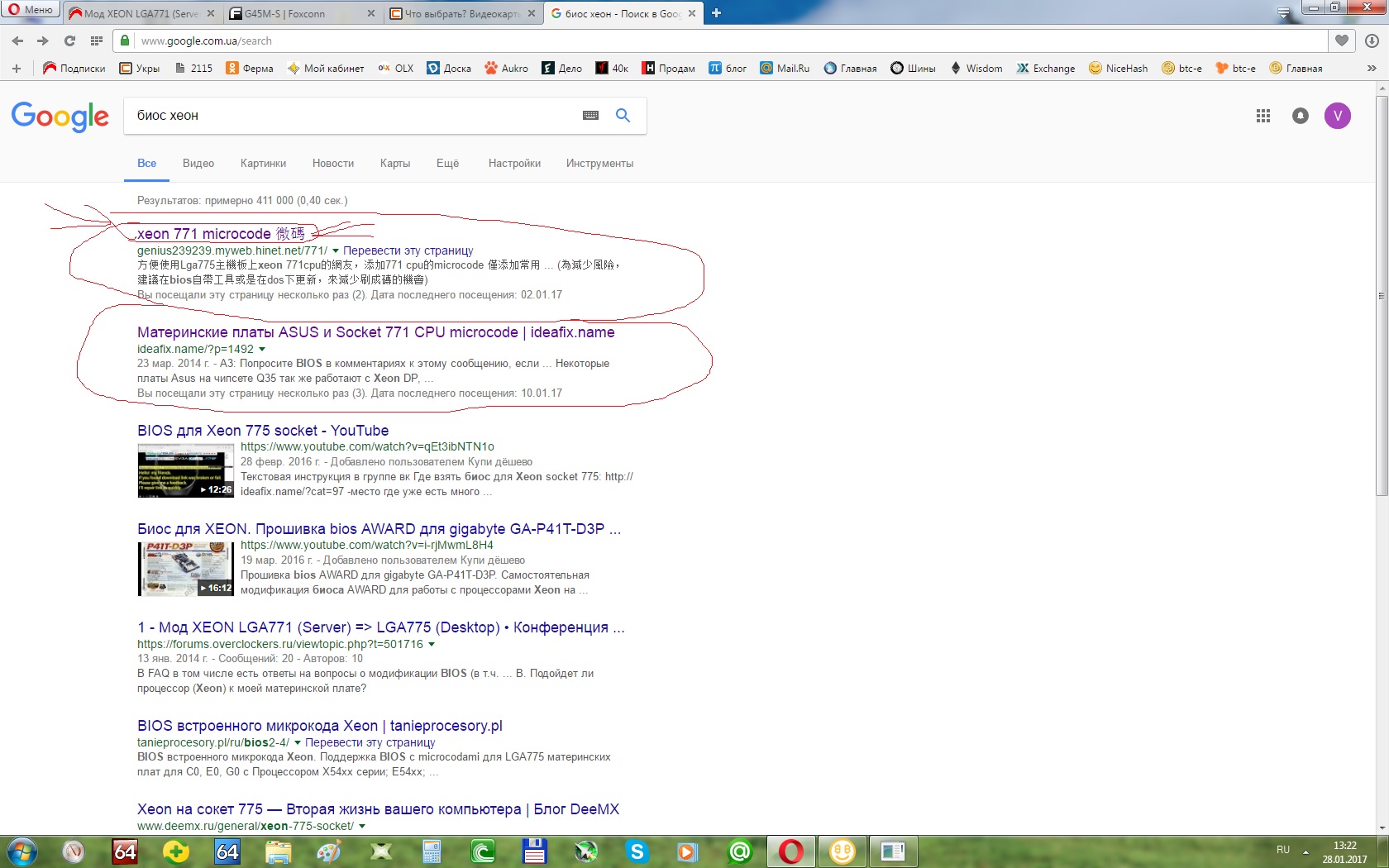Open the Шины bookmark
The width and height of the screenshot is (1389, 868).
[913, 69]
